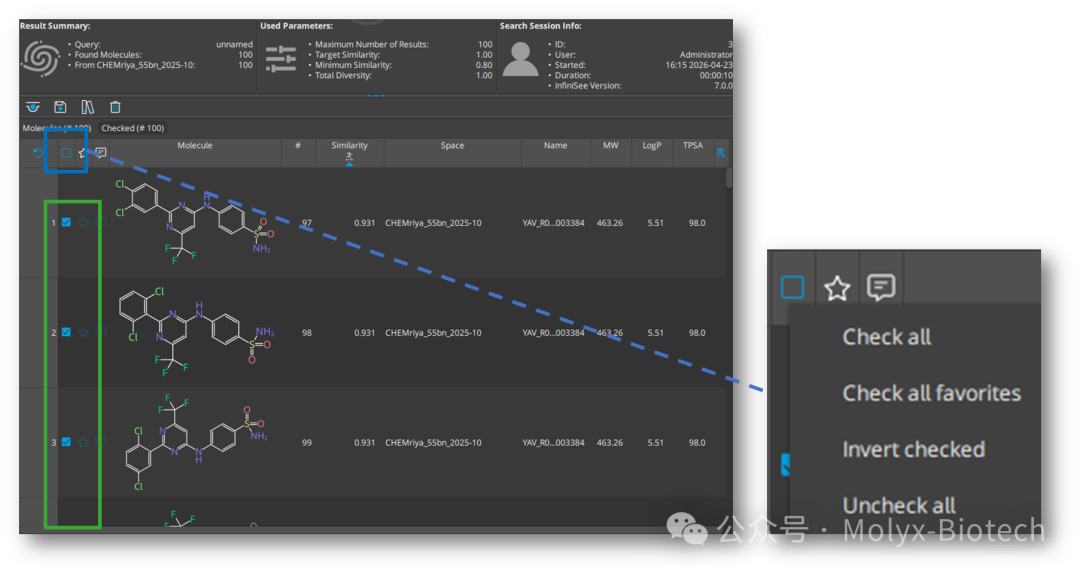1080x573 pixels.
Task: Click row 2 similarity value 0.931
Action: coord(364,333)
